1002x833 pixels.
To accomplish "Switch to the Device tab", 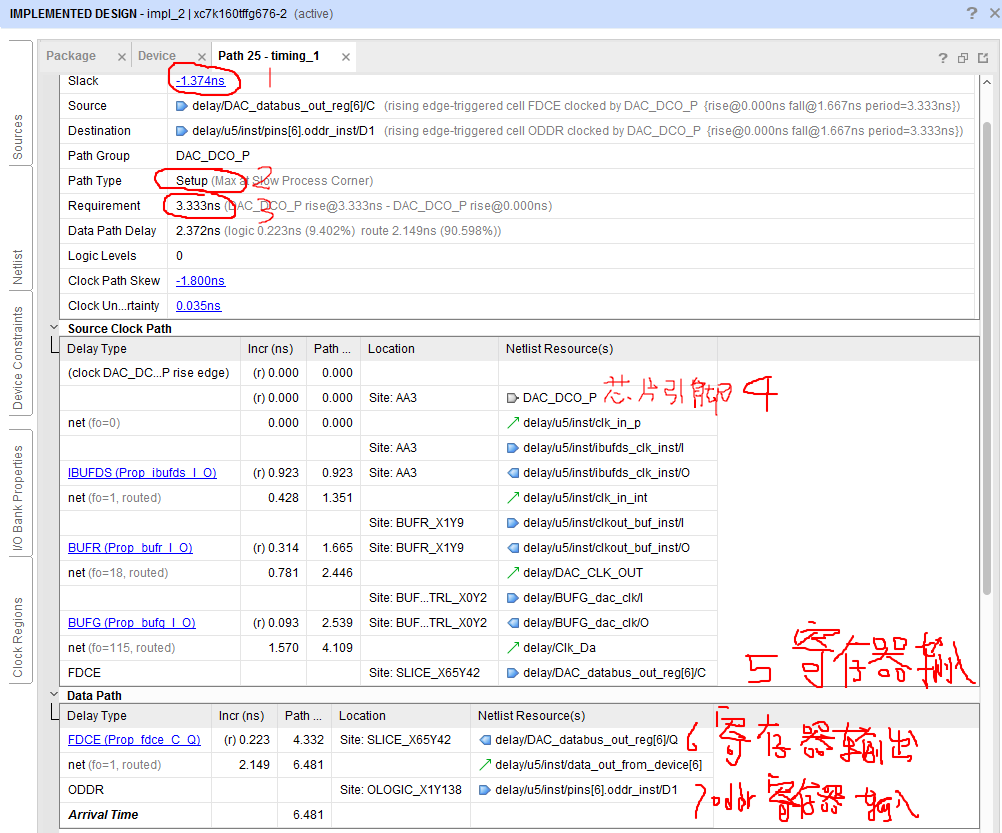I will coord(157,56).
